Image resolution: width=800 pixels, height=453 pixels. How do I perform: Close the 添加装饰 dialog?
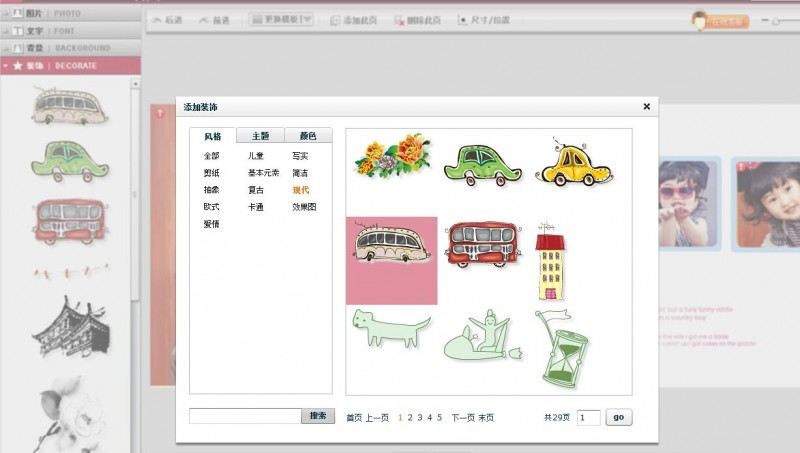point(646,106)
